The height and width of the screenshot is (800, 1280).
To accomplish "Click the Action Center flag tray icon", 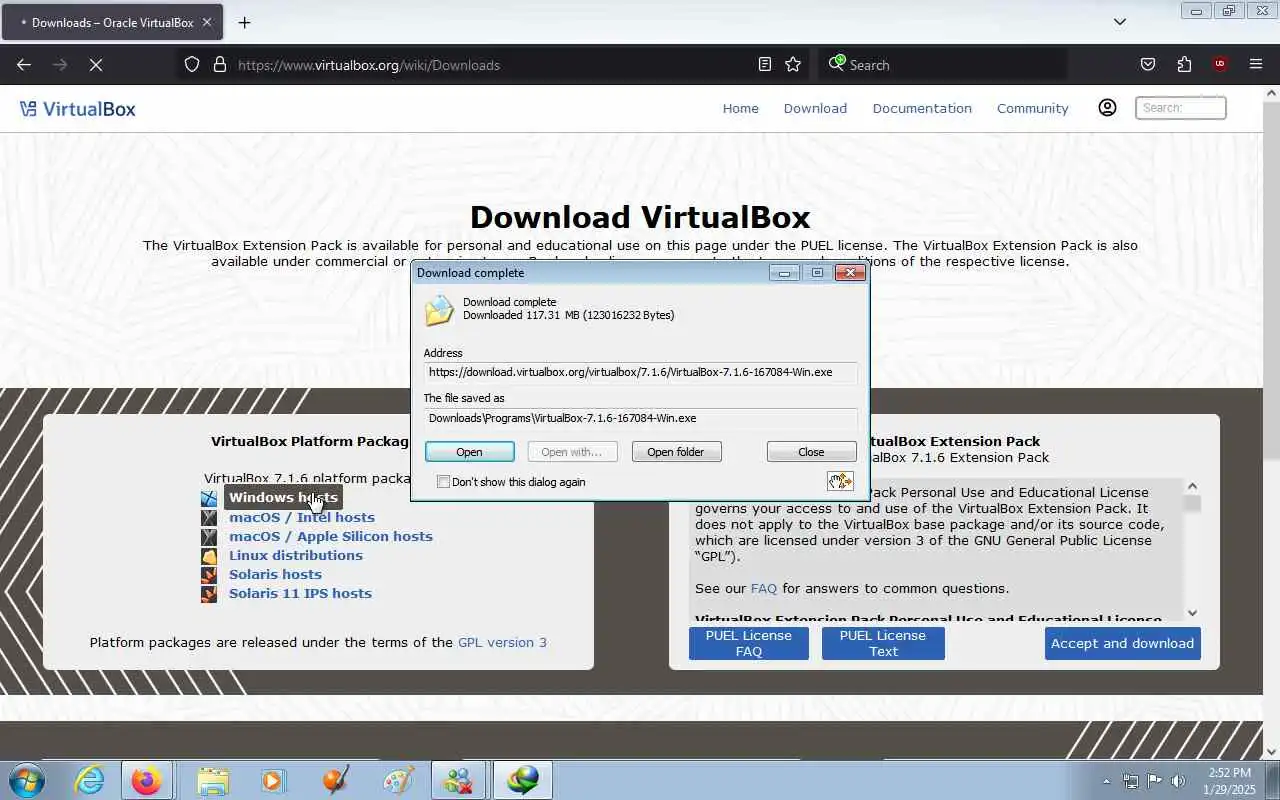I will click(x=1154, y=781).
